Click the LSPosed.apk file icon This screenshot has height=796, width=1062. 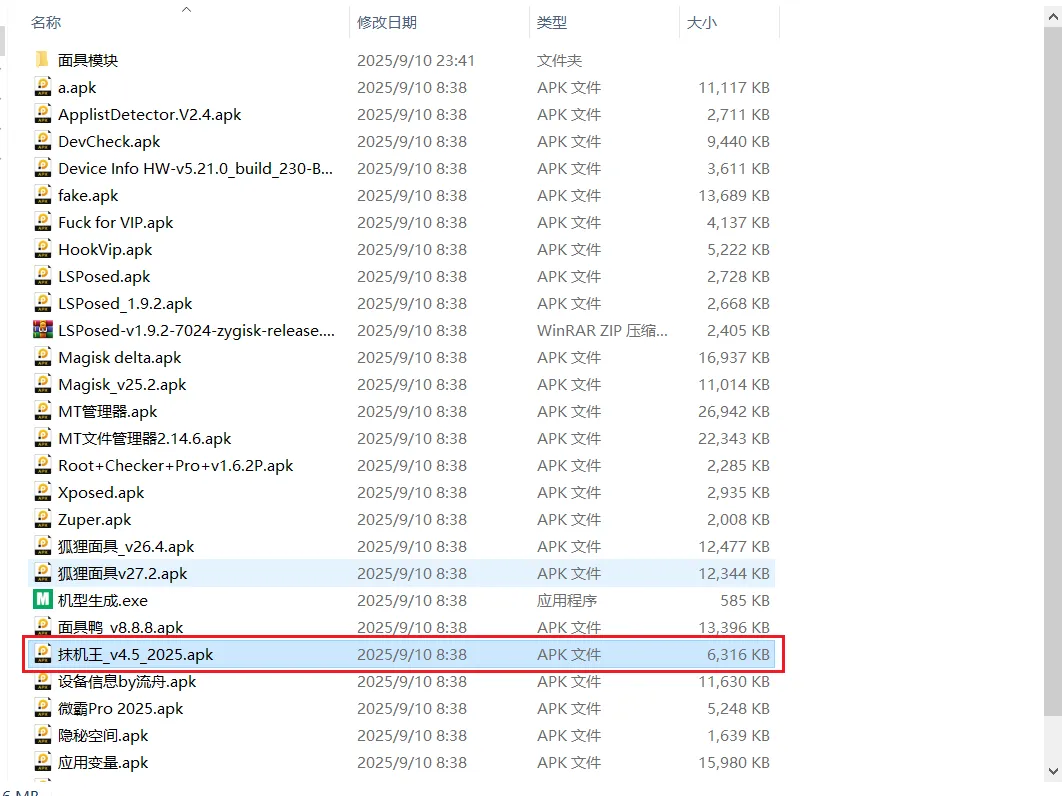(42, 276)
